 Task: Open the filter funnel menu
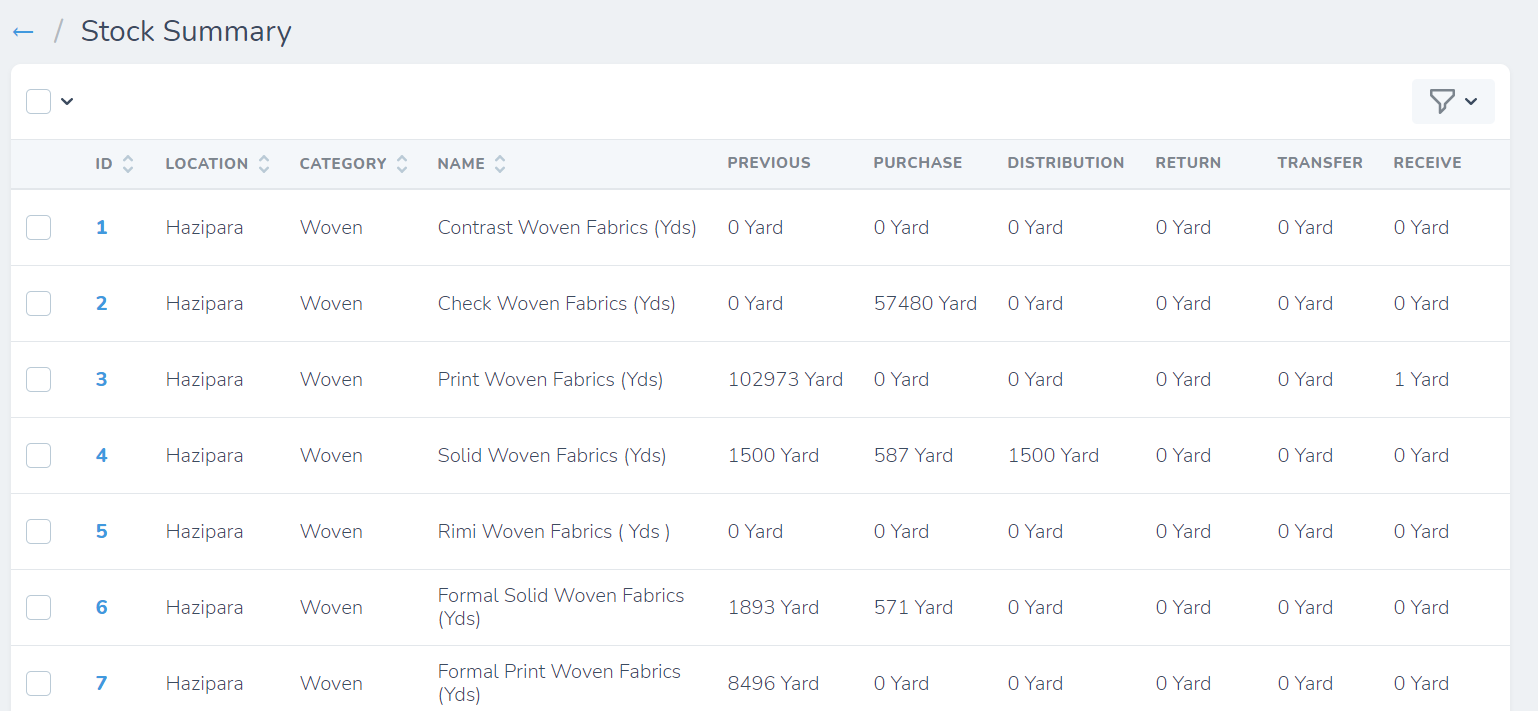tap(1453, 101)
